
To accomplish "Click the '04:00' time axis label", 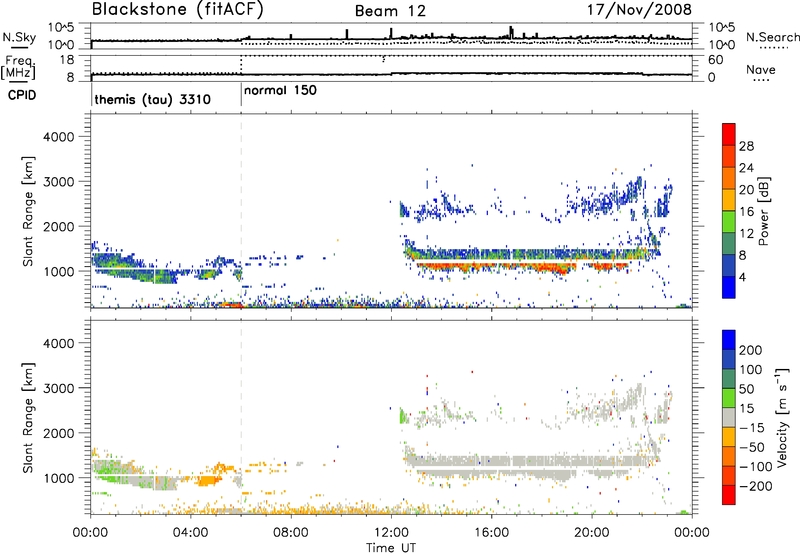I will 190,533.
